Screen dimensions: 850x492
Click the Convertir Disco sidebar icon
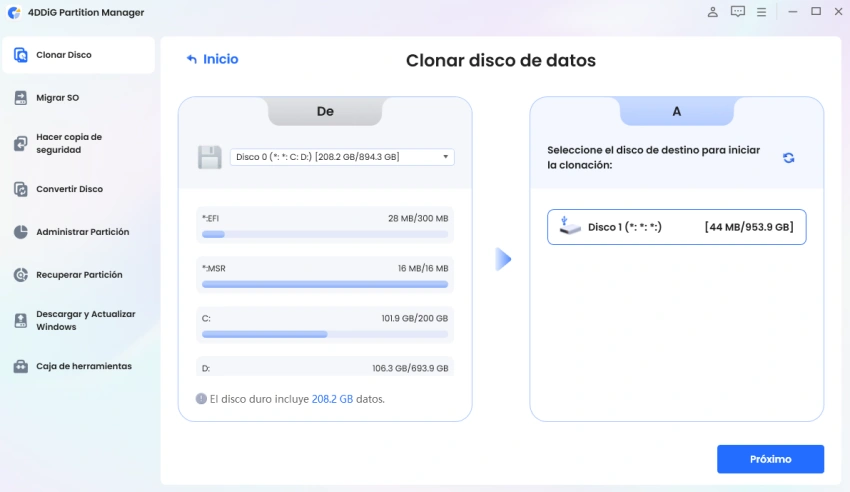coord(21,189)
